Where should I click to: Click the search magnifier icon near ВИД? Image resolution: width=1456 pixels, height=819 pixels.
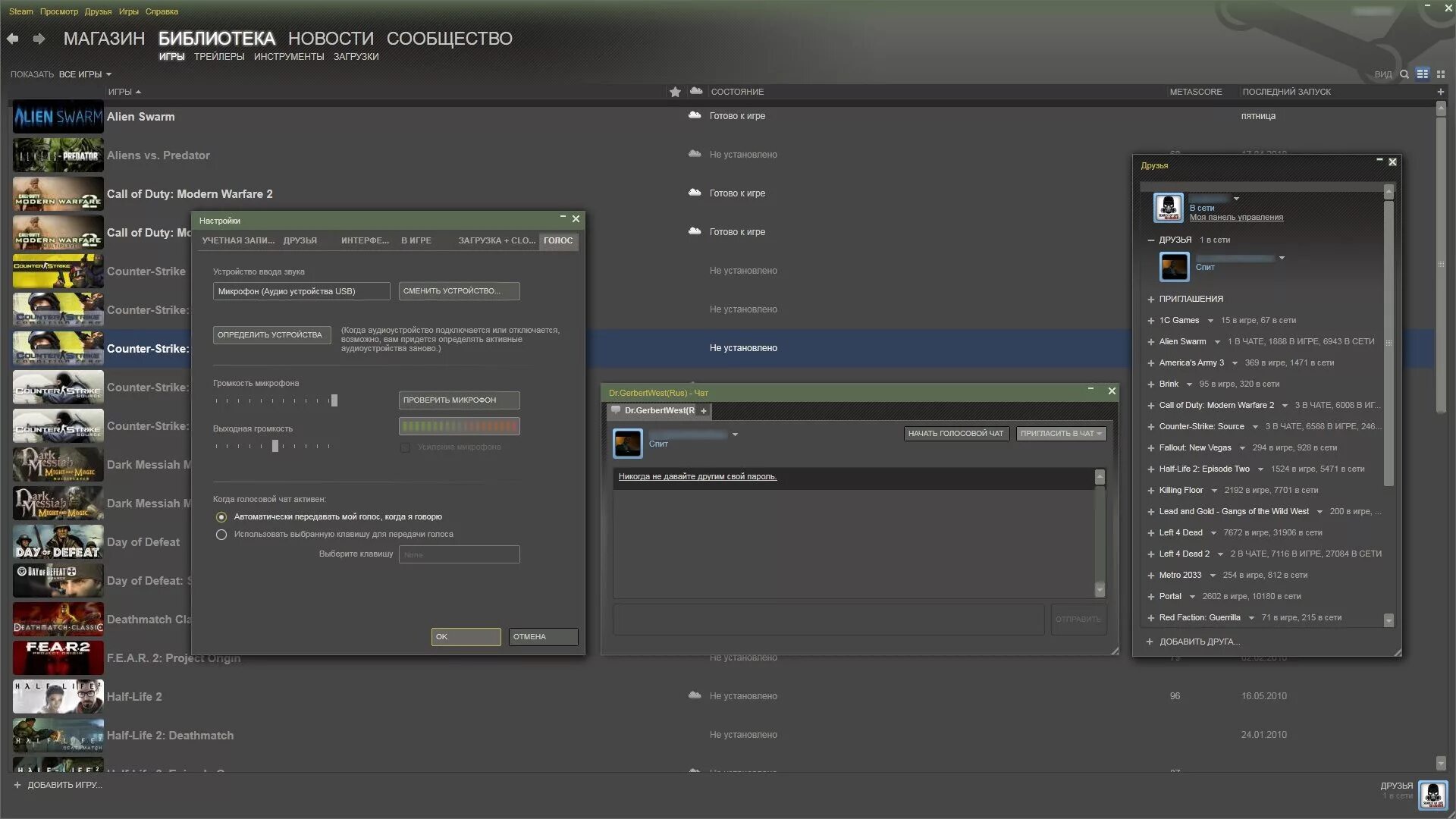click(1404, 74)
